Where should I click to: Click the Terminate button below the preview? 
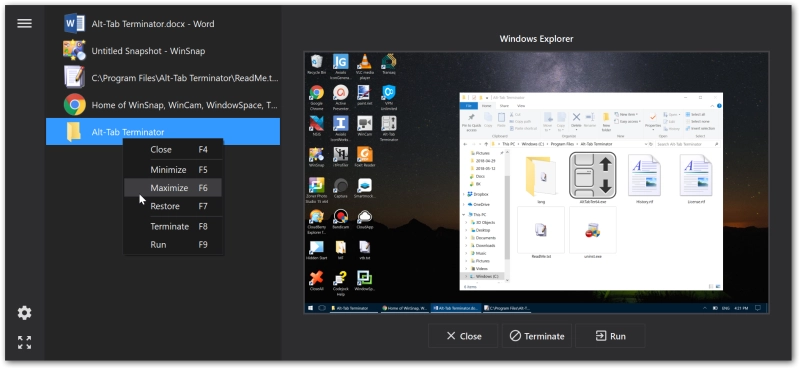(537, 336)
